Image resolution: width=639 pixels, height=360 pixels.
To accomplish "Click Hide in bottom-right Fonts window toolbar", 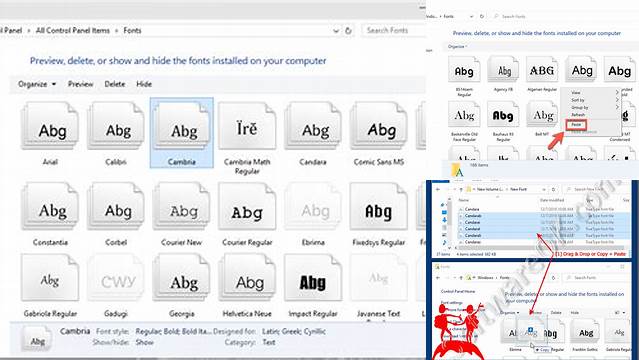I will click(x=575, y=313).
